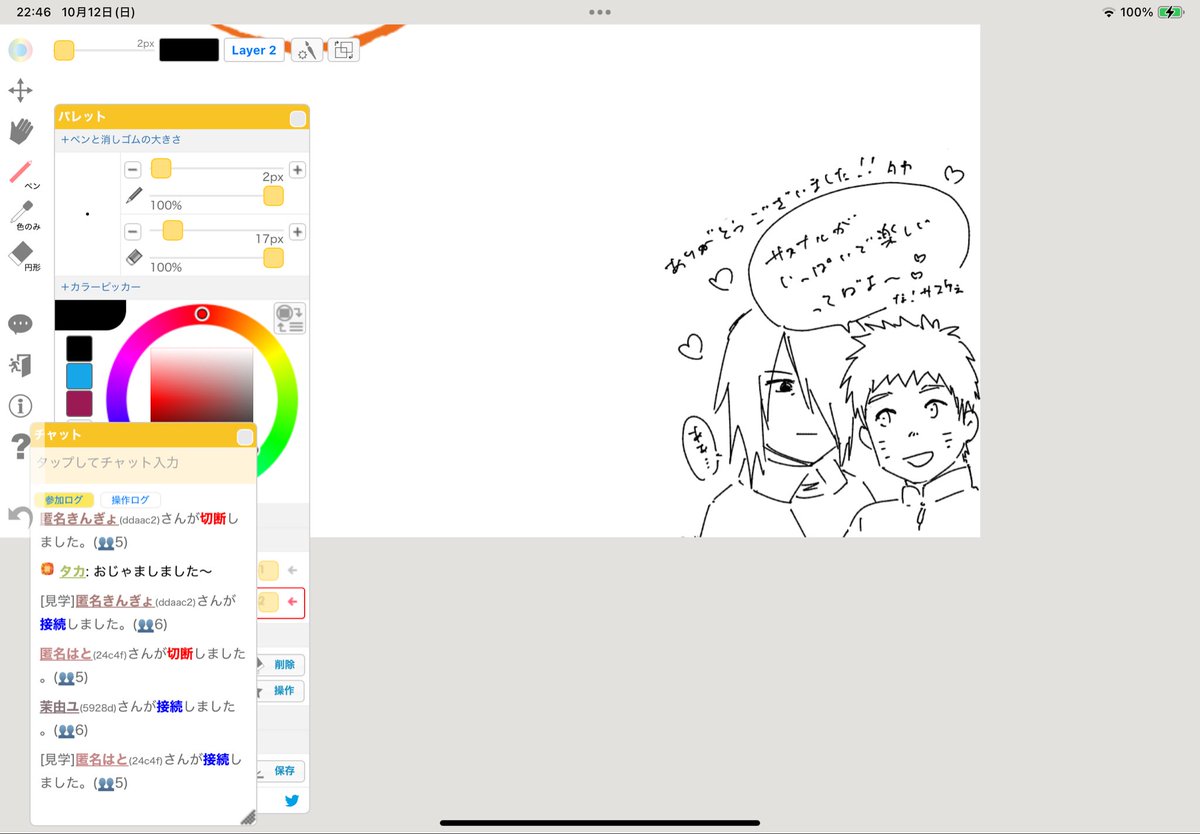Click the saturation square in color picker
Image resolution: width=1200 pixels, height=834 pixels.
202,385
